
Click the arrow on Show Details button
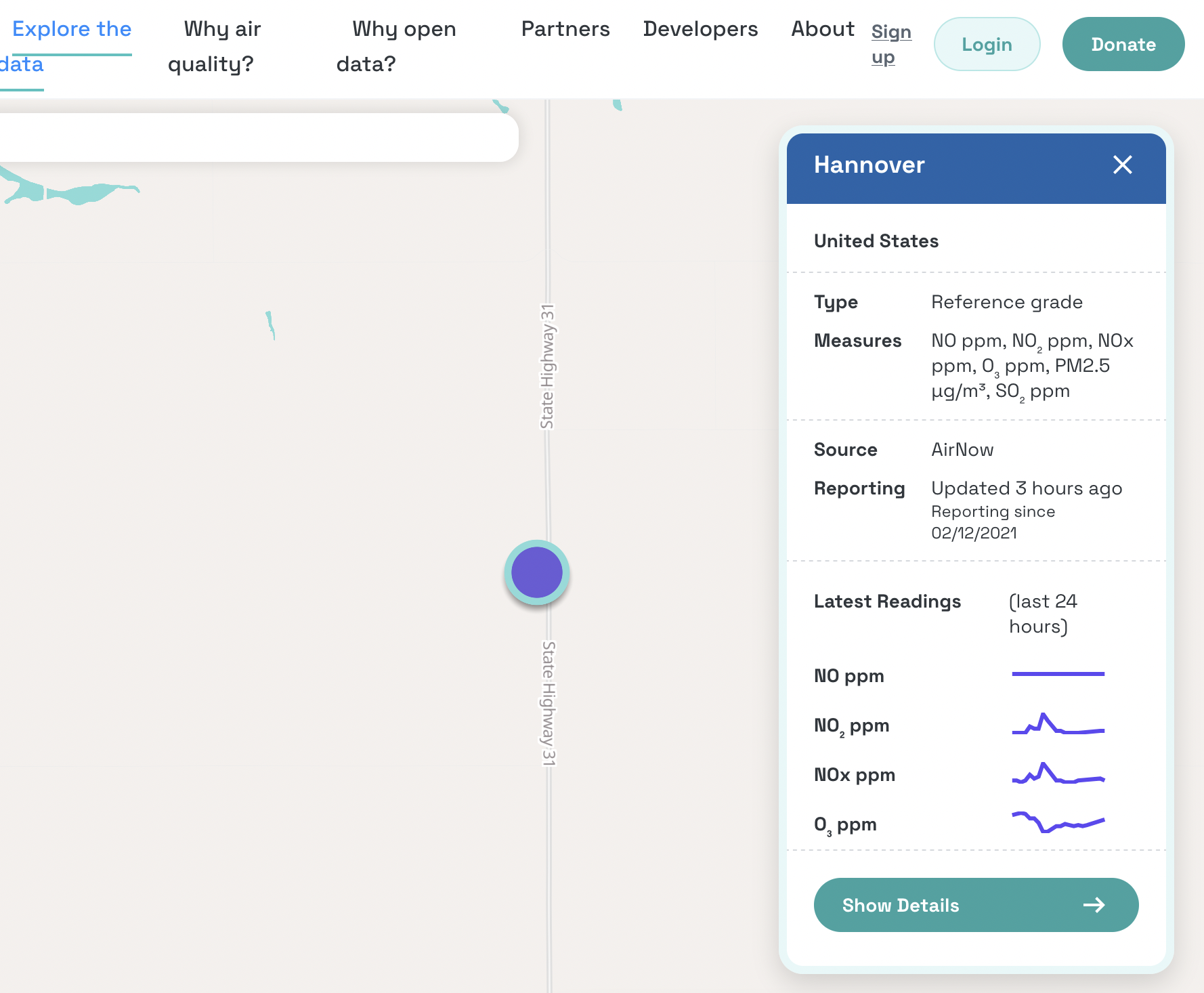coord(1094,905)
